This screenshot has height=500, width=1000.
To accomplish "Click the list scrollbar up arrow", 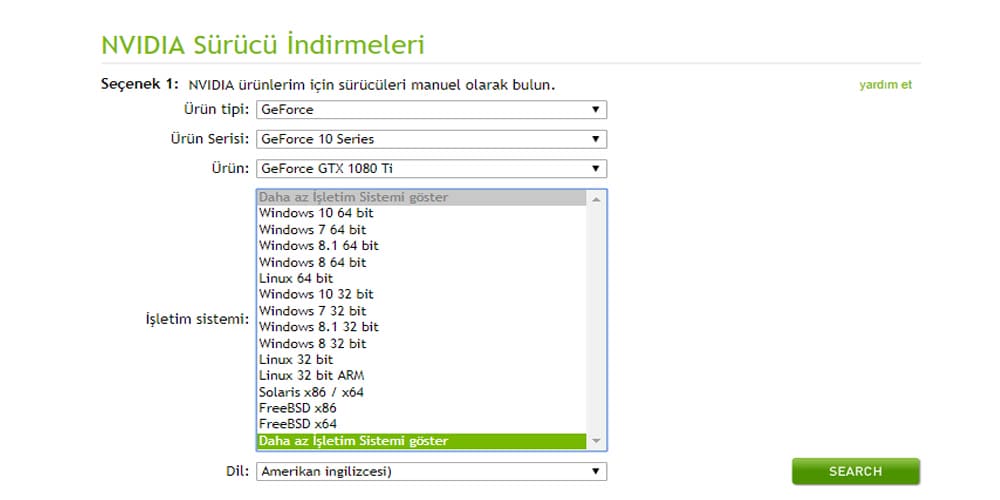I will (597, 198).
